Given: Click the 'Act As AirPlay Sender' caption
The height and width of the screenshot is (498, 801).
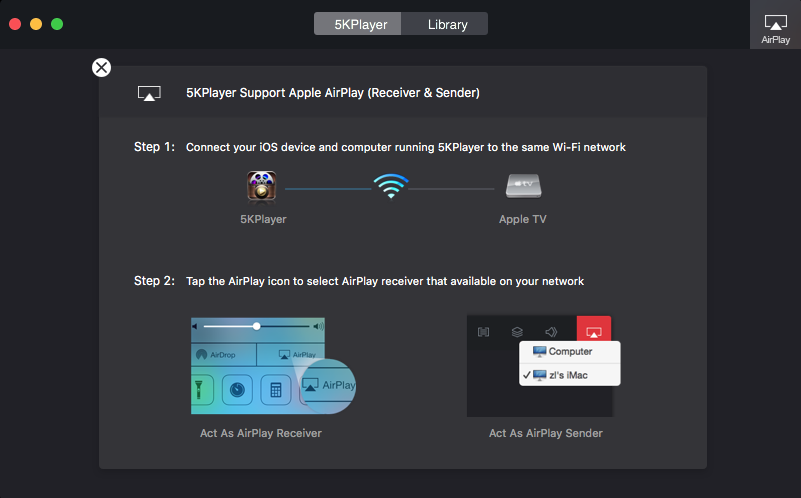Looking at the screenshot, I should [x=546, y=433].
